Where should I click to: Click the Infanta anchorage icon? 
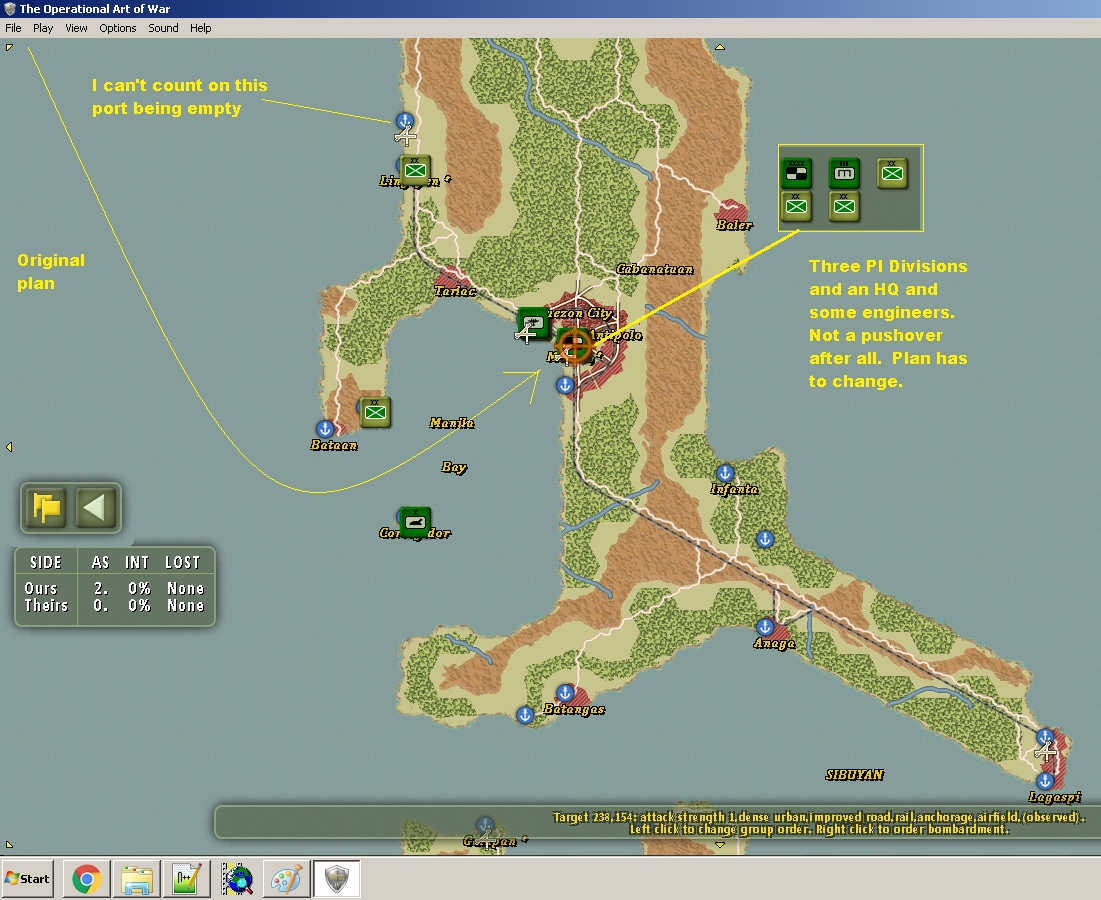coord(725,472)
